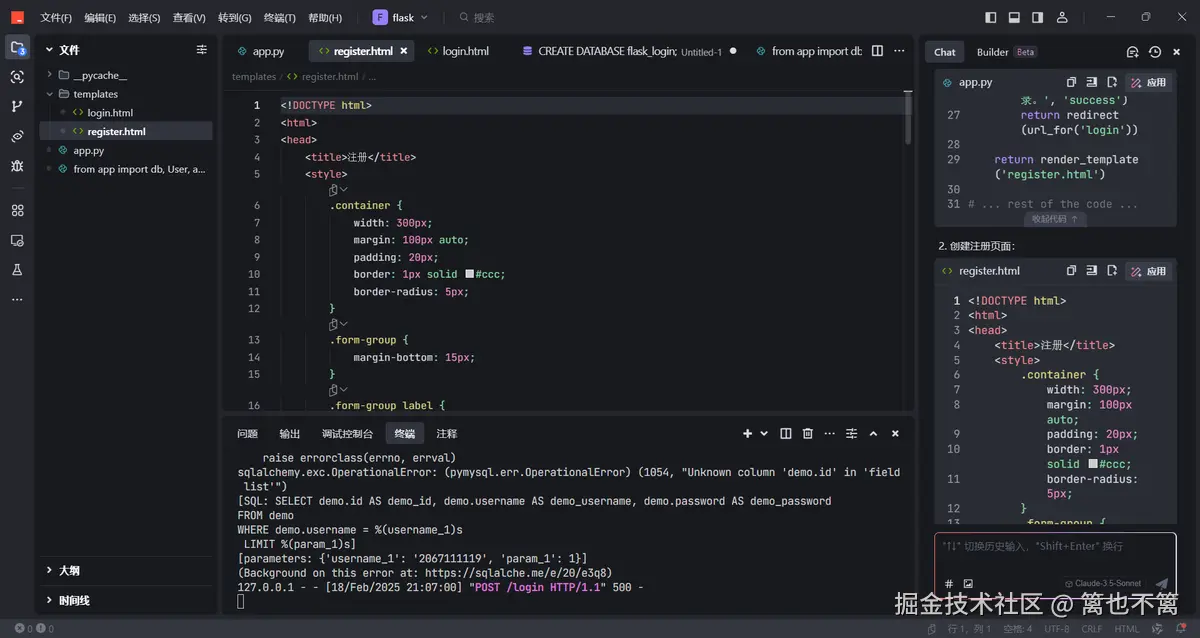1200x638 pixels.
Task: Close the register.html editor tab
Action: click(x=404, y=51)
